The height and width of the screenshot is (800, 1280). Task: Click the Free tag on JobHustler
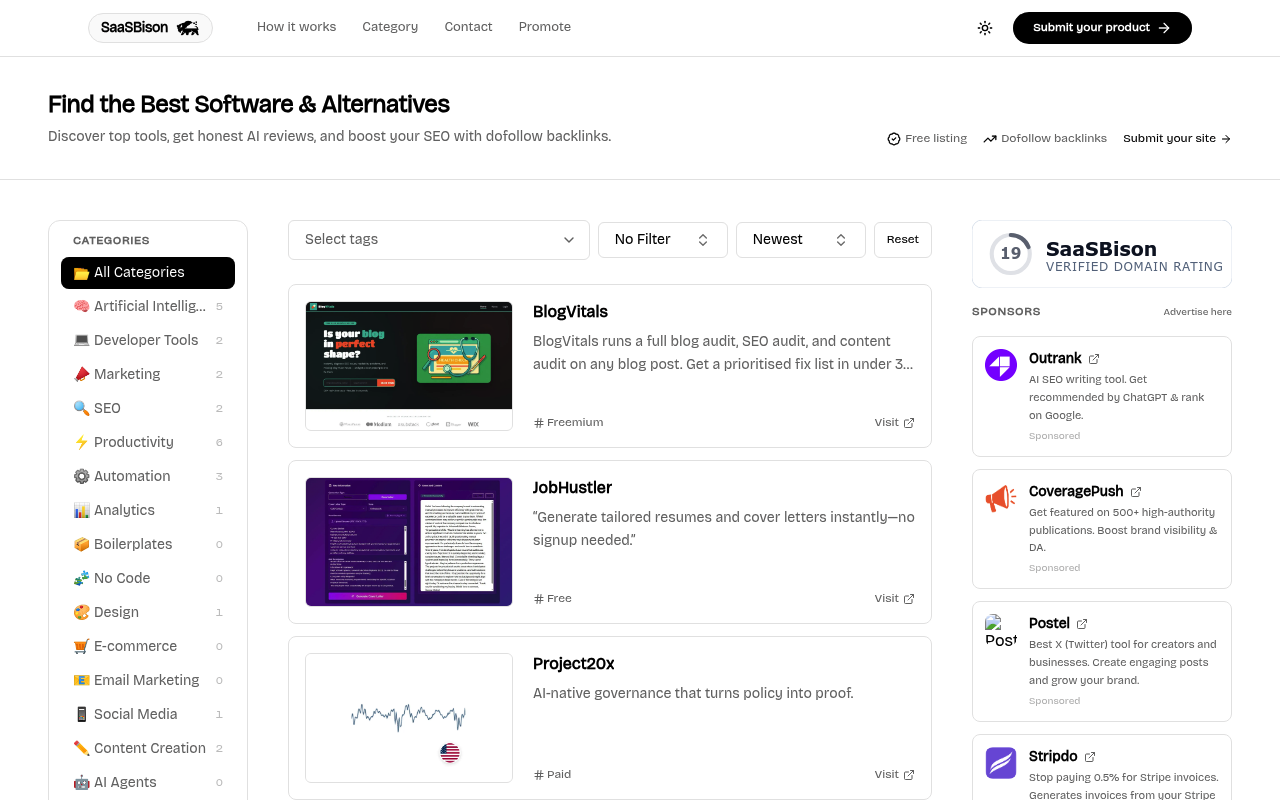click(x=553, y=599)
